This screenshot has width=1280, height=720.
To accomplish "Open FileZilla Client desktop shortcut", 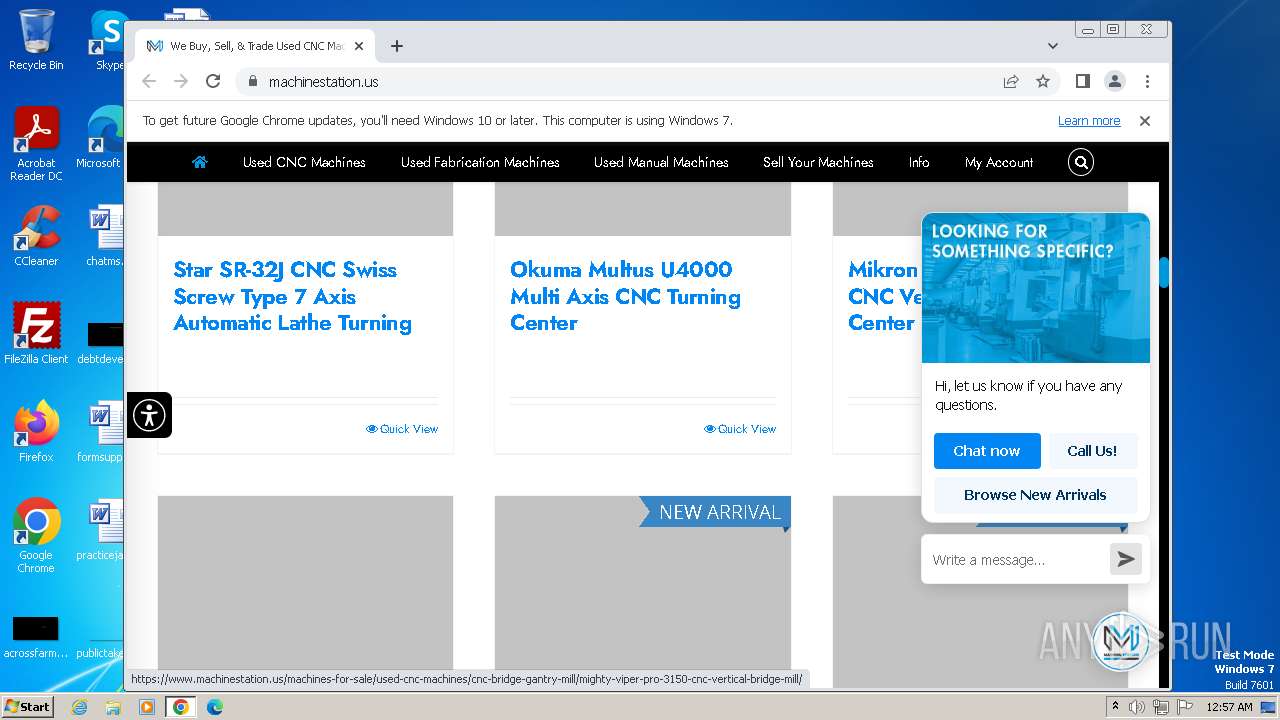I will point(36,333).
